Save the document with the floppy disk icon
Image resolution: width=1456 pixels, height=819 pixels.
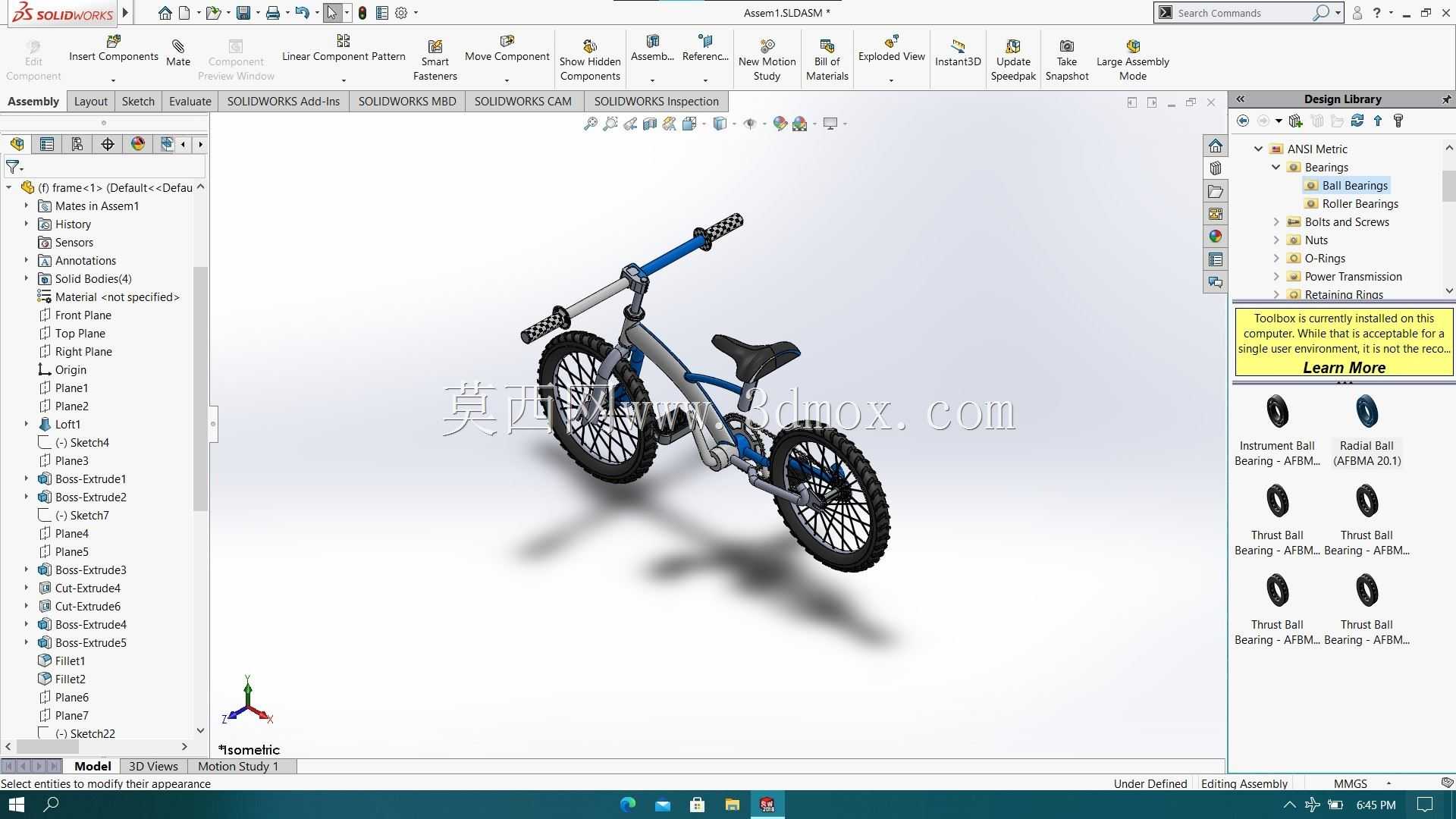243,13
